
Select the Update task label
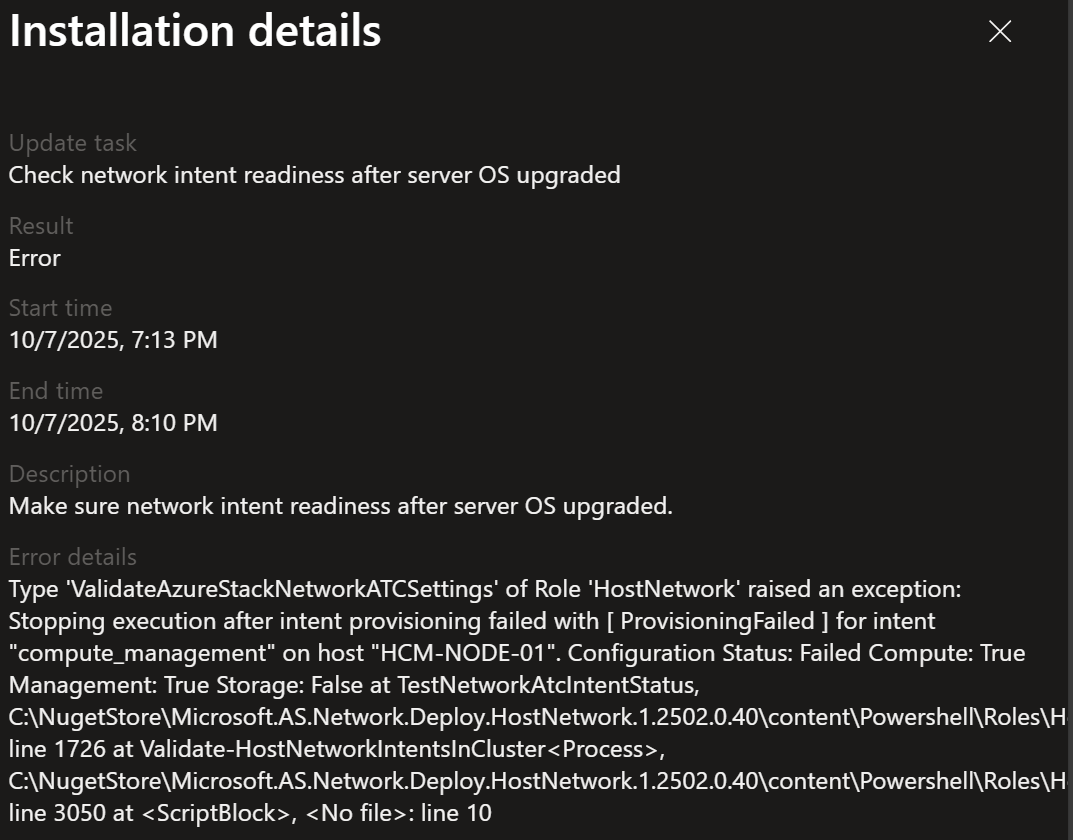(x=72, y=143)
